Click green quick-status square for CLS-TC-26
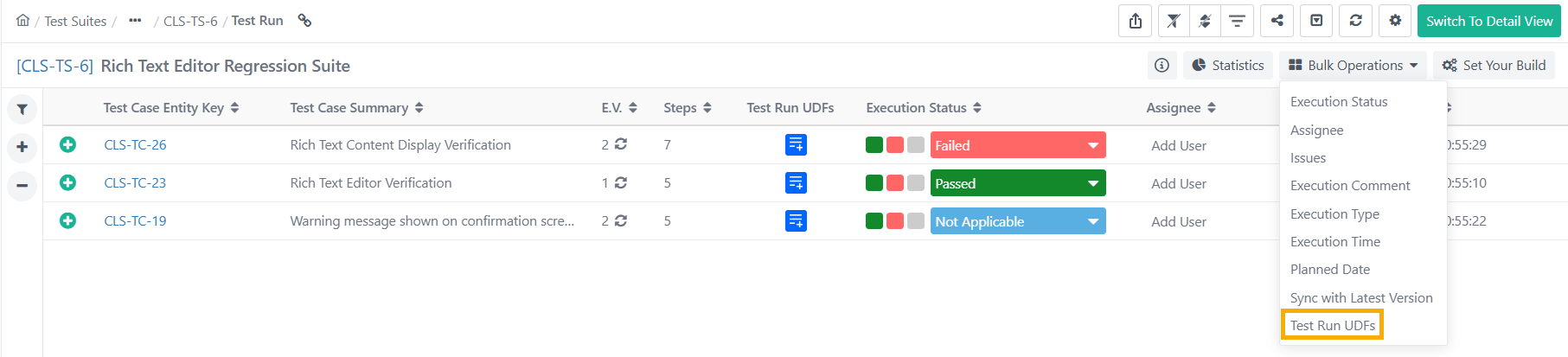 click(874, 145)
